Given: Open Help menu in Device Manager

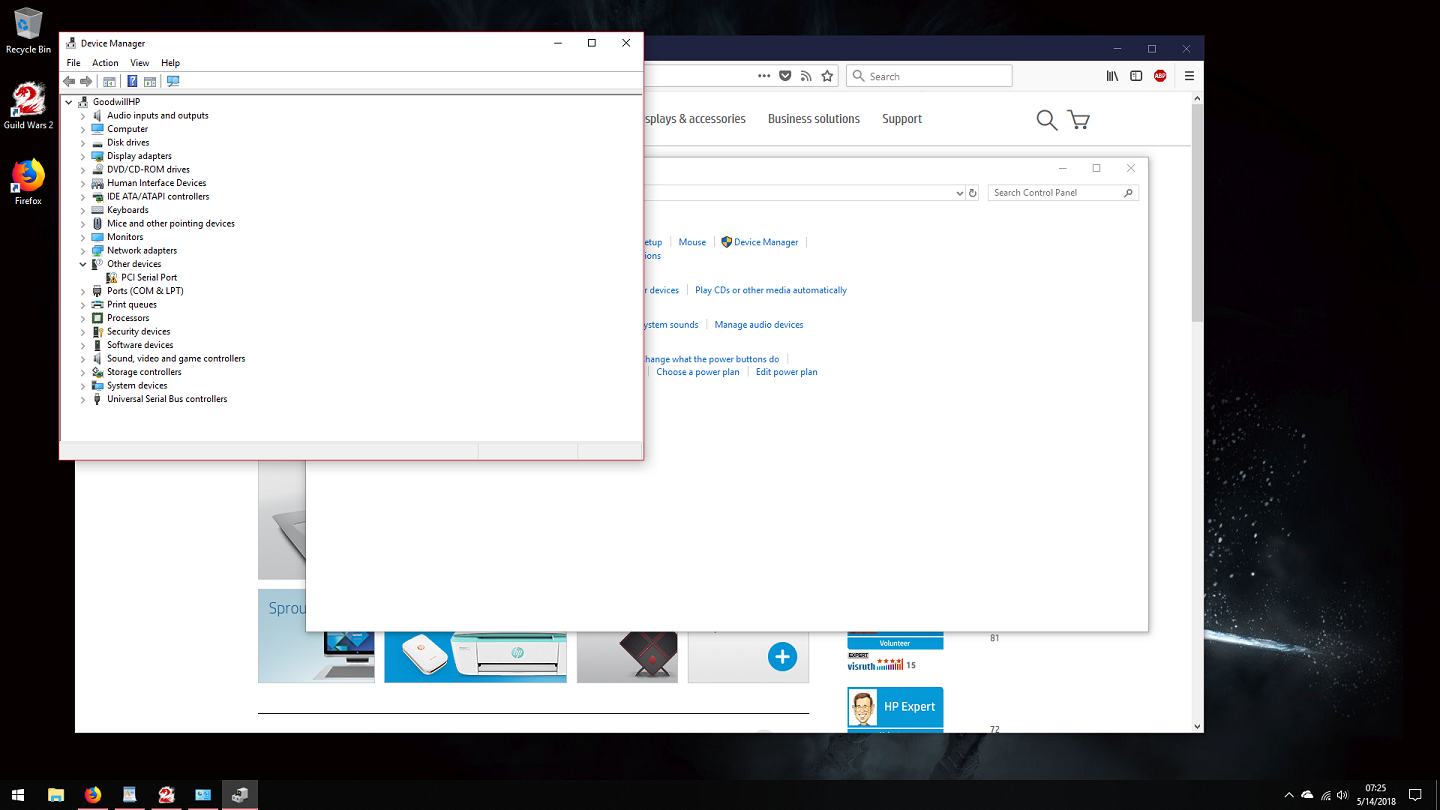Looking at the screenshot, I should coord(170,63).
